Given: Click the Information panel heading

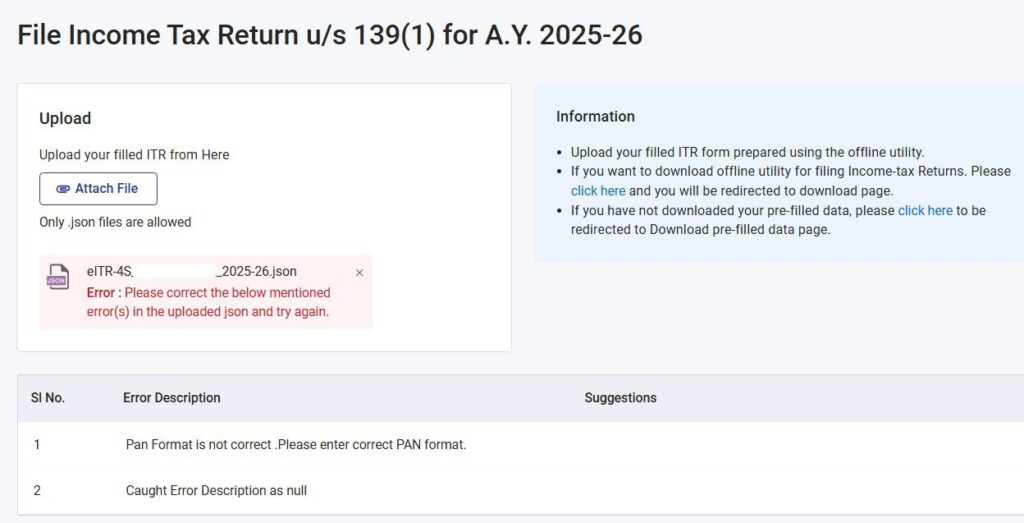Looking at the screenshot, I should tap(595, 117).
